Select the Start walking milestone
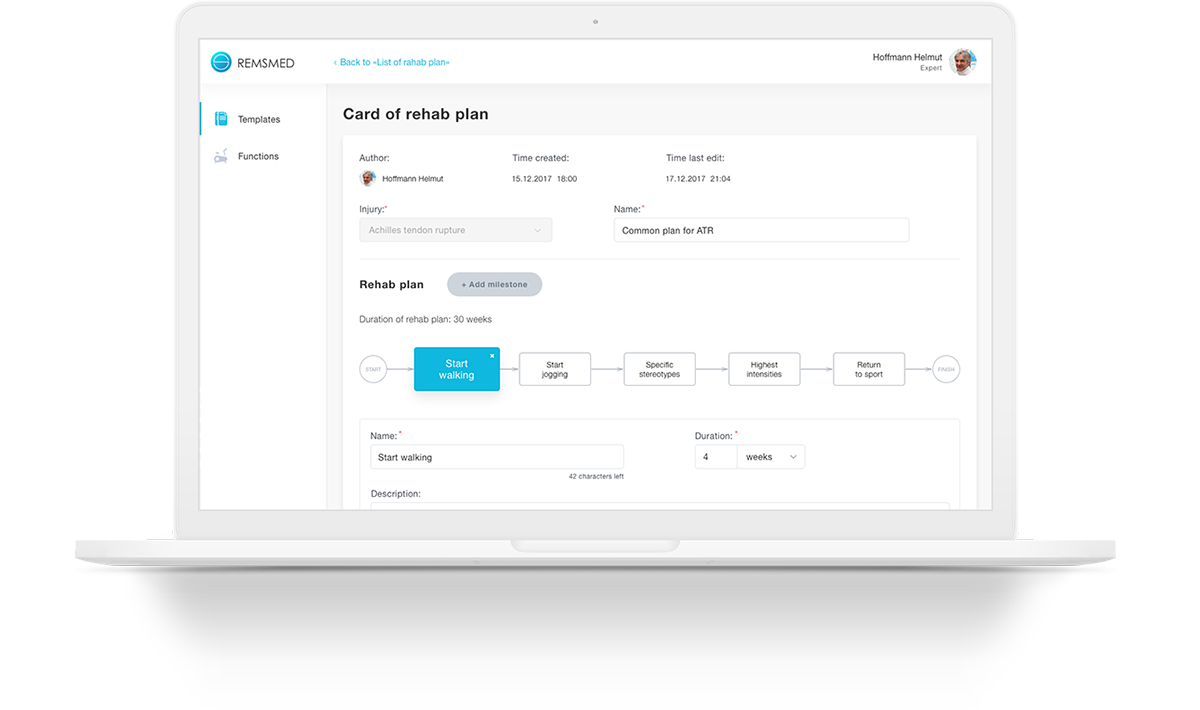The width and height of the screenshot is (1200, 710). [457, 369]
